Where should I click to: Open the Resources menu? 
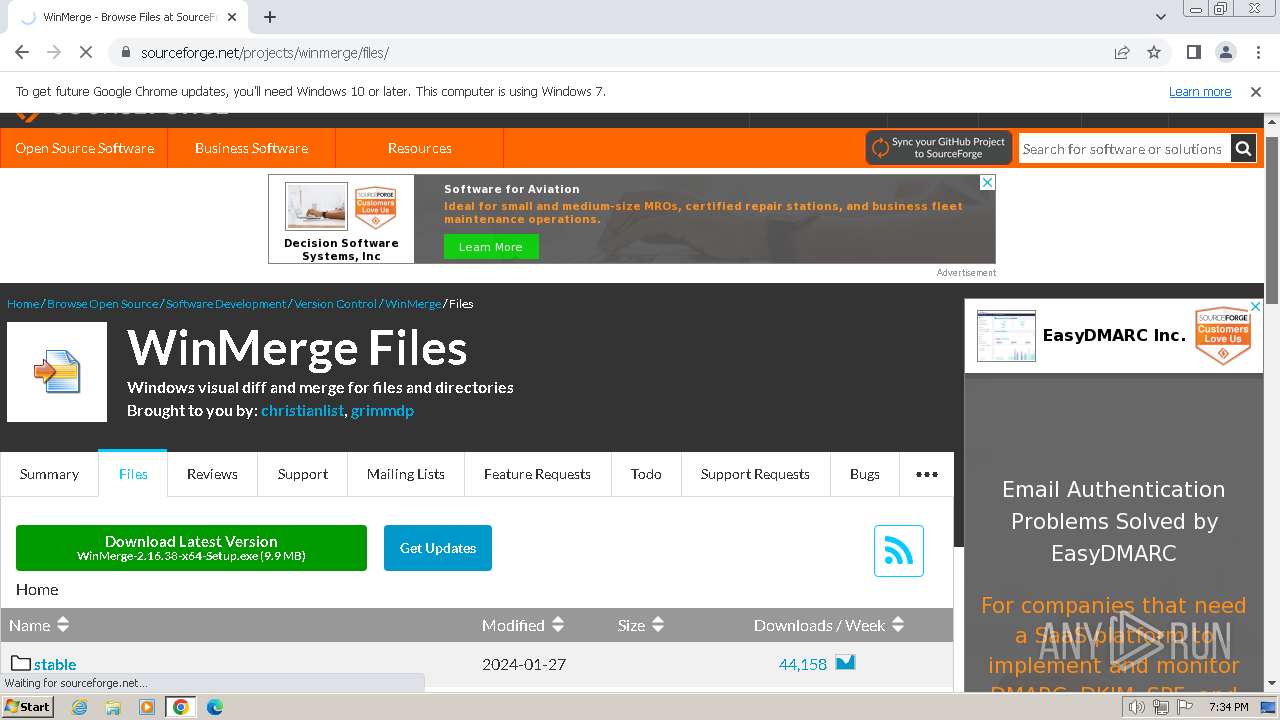(x=419, y=148)
